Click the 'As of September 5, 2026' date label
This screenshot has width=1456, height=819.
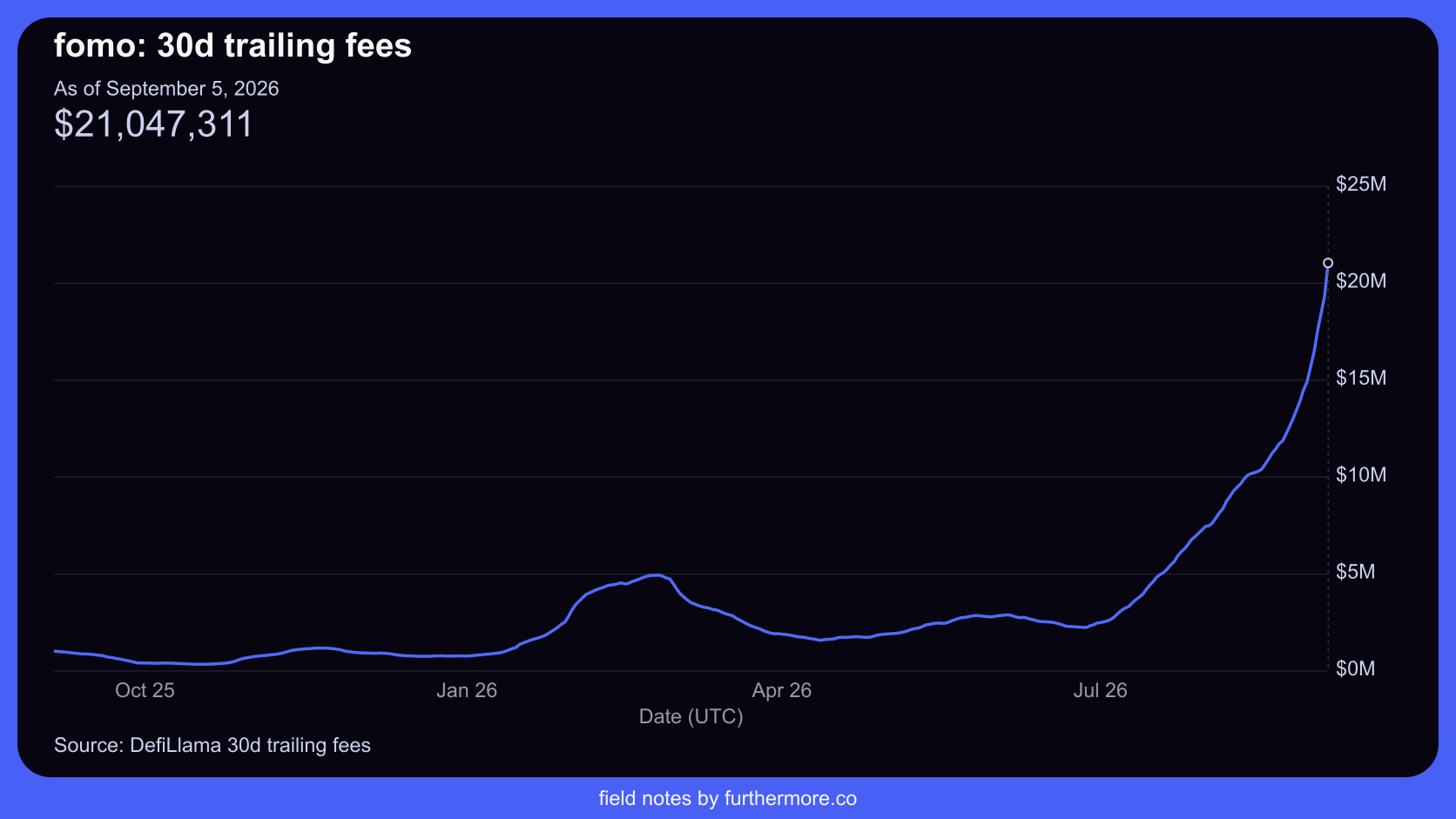click(166, 89)
